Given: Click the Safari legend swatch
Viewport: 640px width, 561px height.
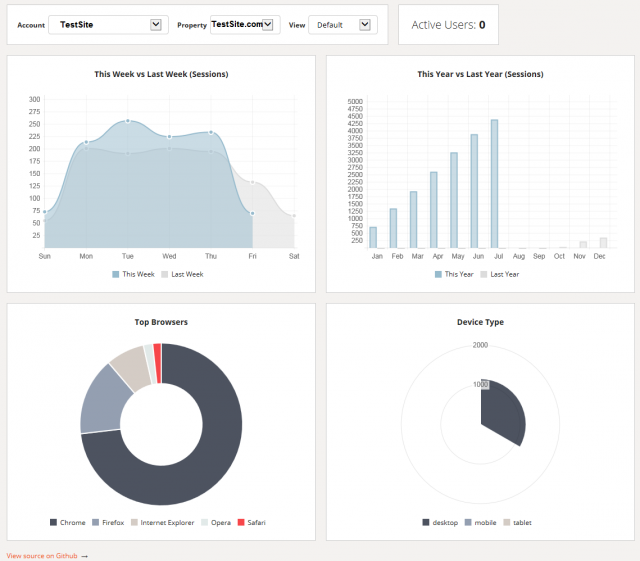Looking at the screenshot, I should (241, 522).
